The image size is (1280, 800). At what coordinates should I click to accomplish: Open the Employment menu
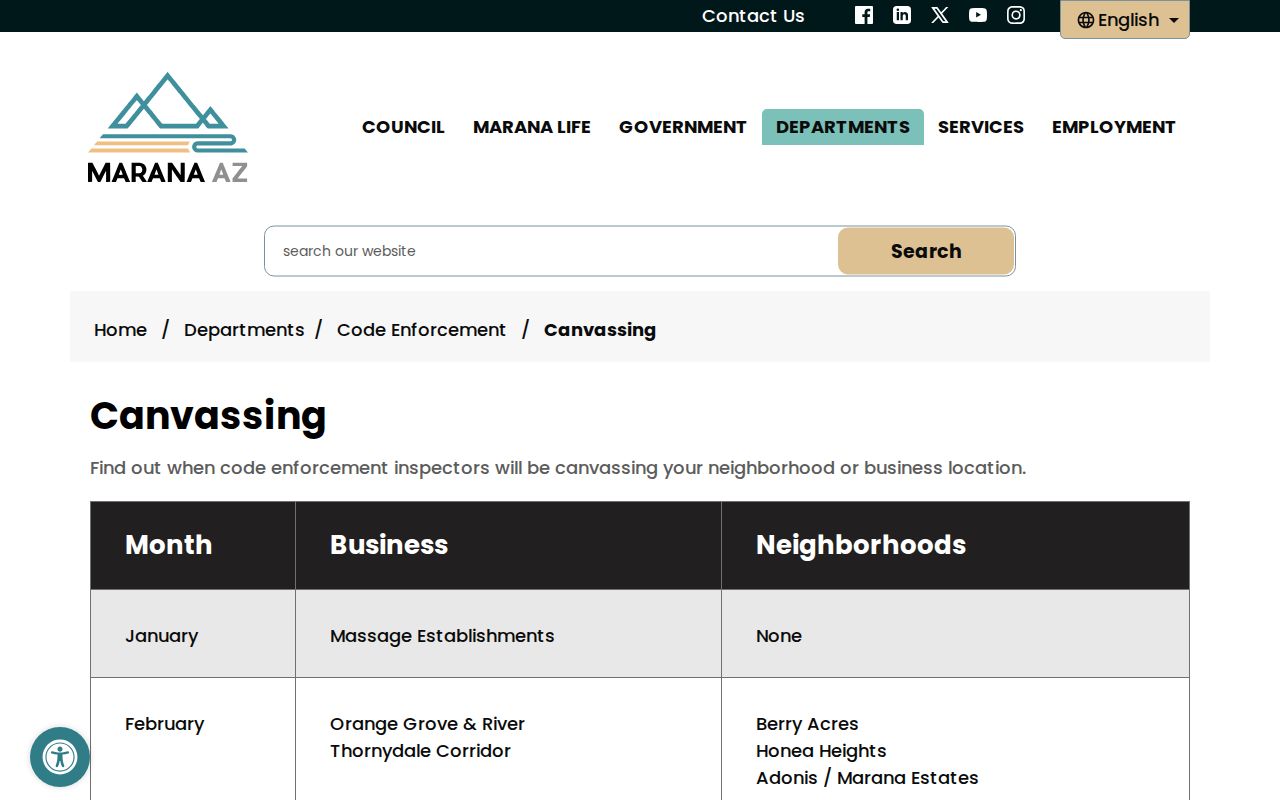click(1114, 127)
